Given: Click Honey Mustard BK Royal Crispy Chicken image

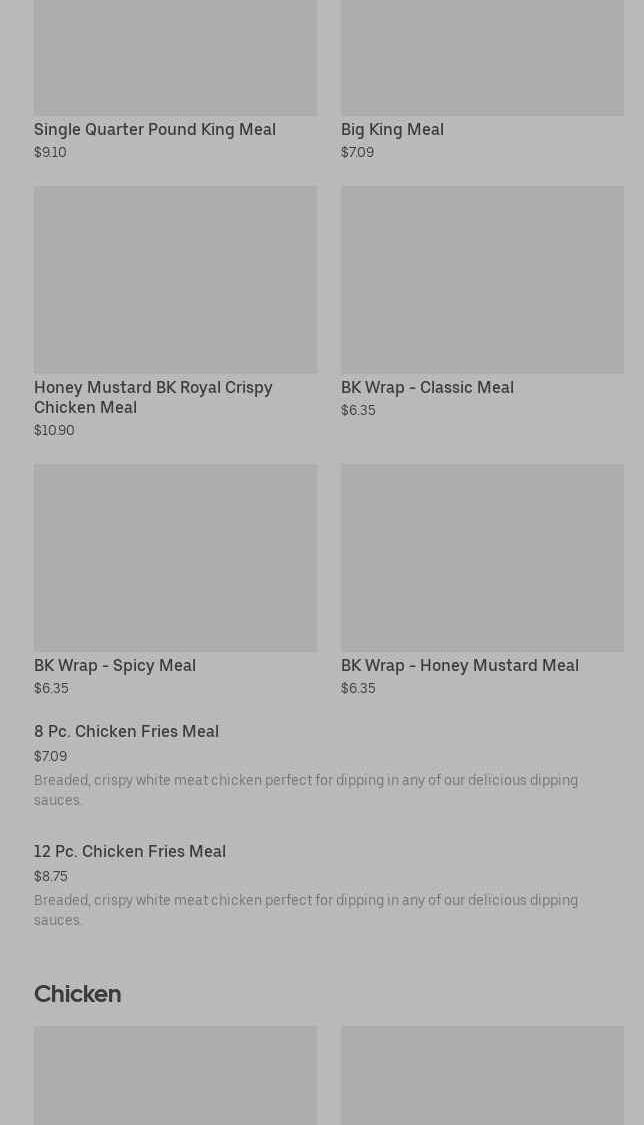Looking at the screenshot, I should click(x=175, y=279).
